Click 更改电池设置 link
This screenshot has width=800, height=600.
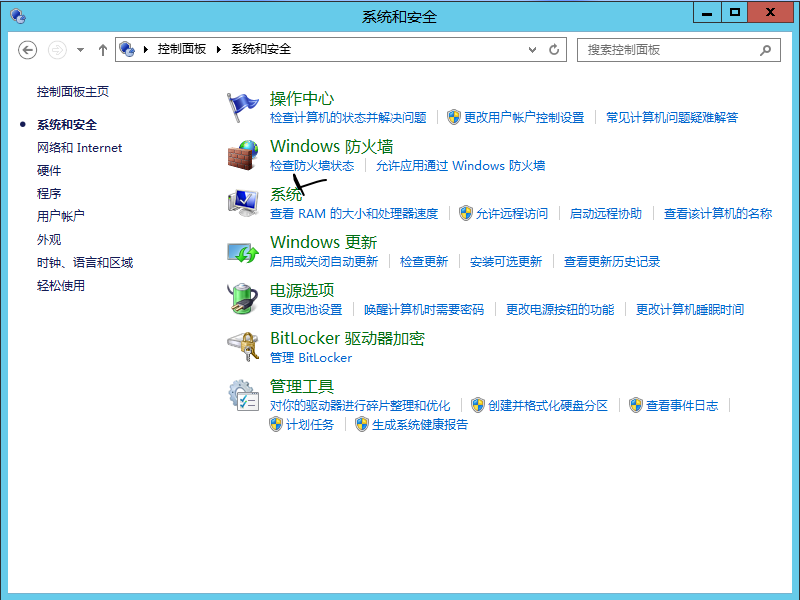306,310
